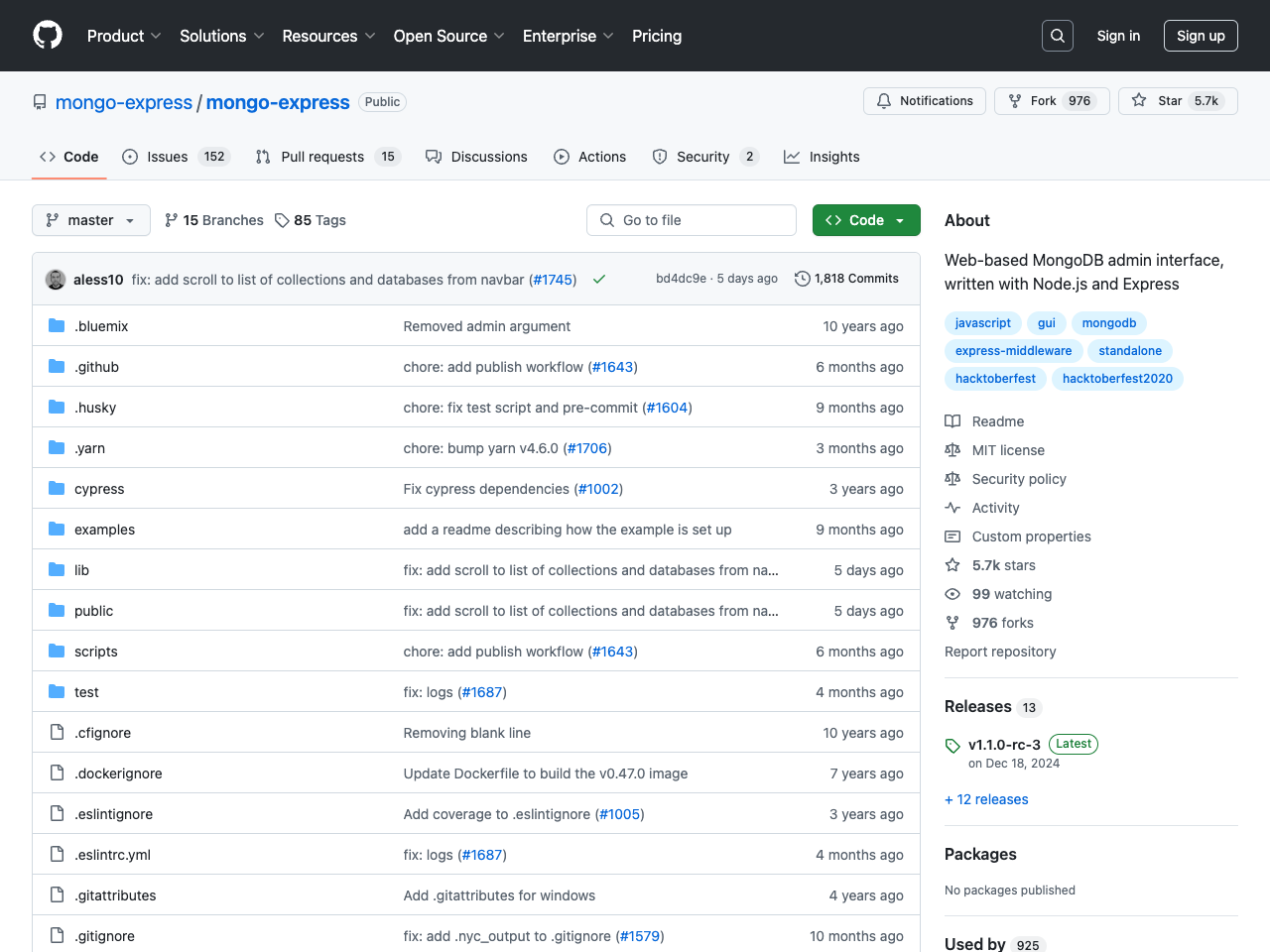Screen dimensions: 1270x952
Task: Click the examples folder name
Action: click(104, 530)
